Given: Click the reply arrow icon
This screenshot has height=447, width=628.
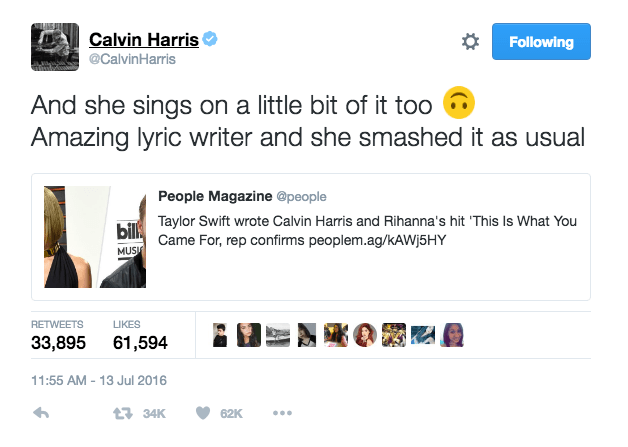Looking at the screenshot, I should click(41, 413).
